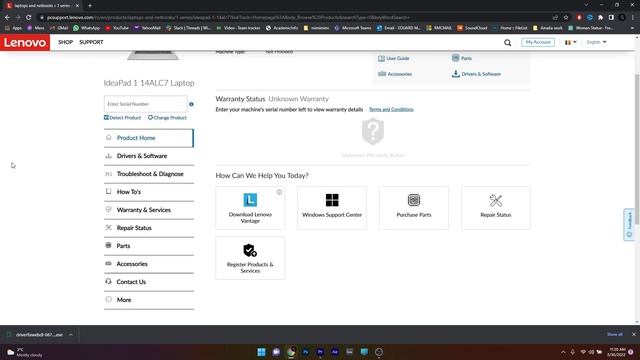Click the address bar URL
The image size is (640, 360).
point(229,18)
